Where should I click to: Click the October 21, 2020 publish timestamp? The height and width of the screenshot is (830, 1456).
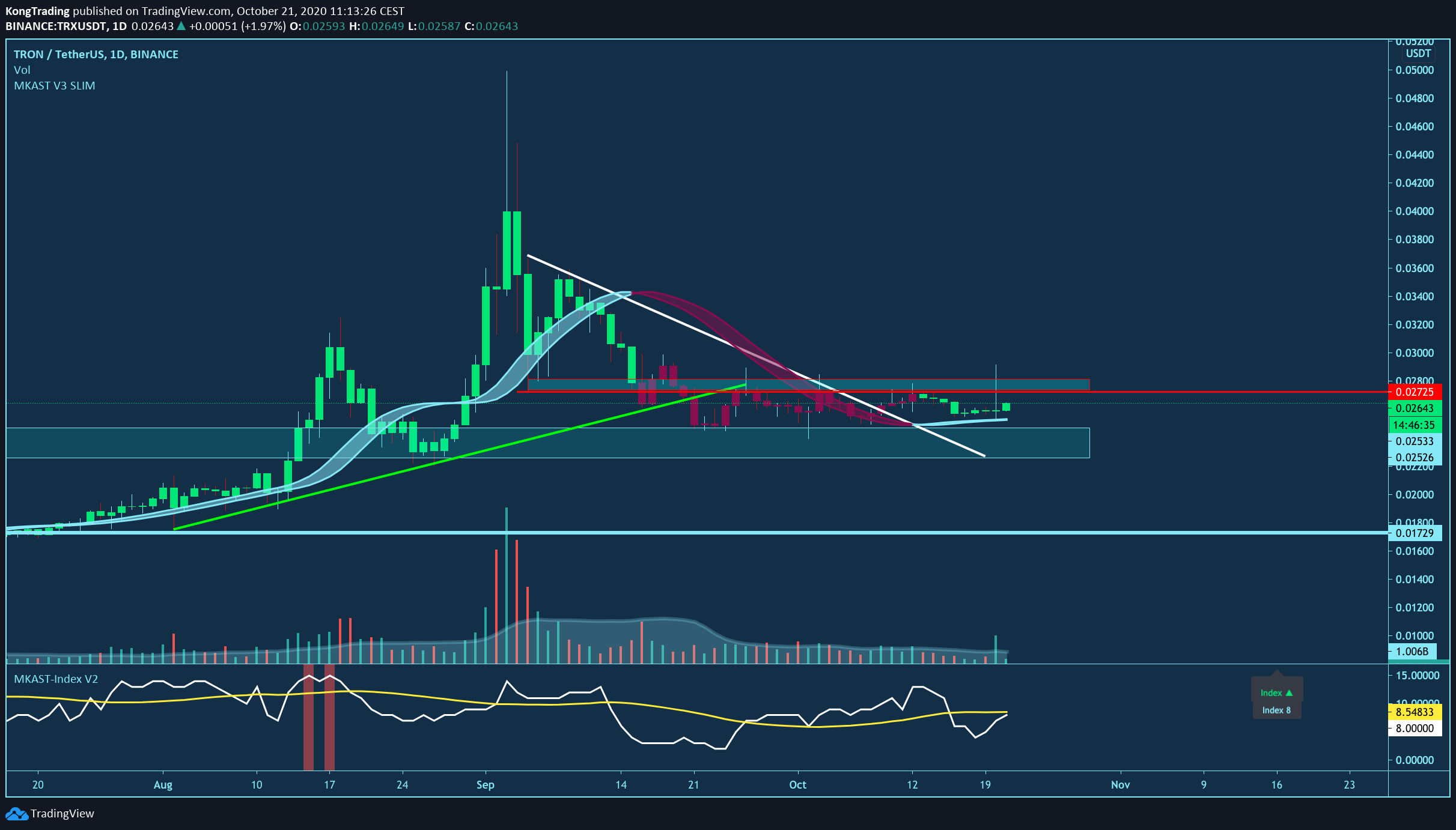(x=320, y=11)
